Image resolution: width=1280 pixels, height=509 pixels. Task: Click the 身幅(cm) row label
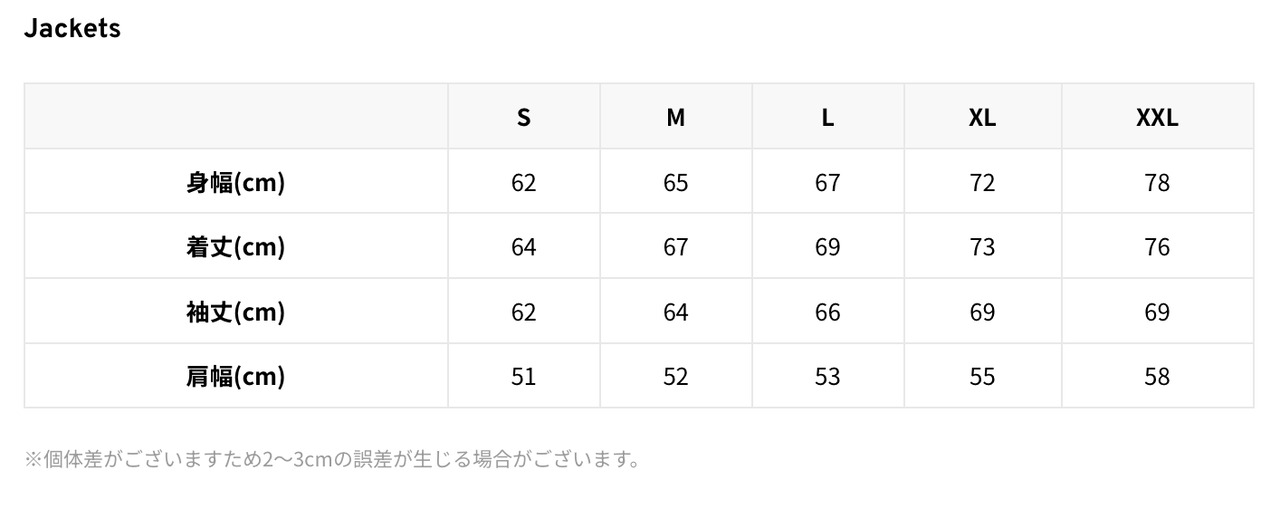(x=236, y=183)
